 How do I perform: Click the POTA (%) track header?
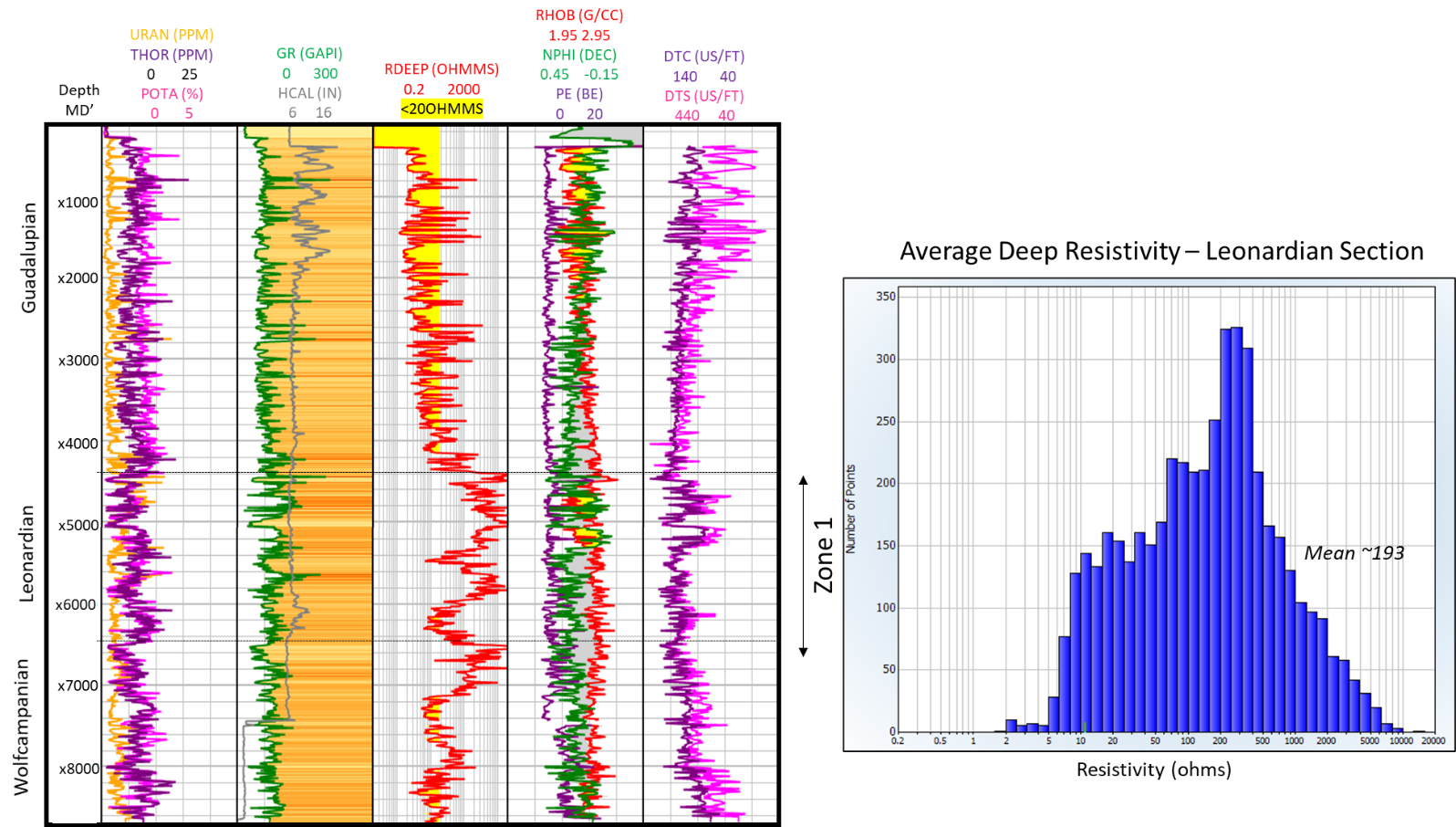172,94
